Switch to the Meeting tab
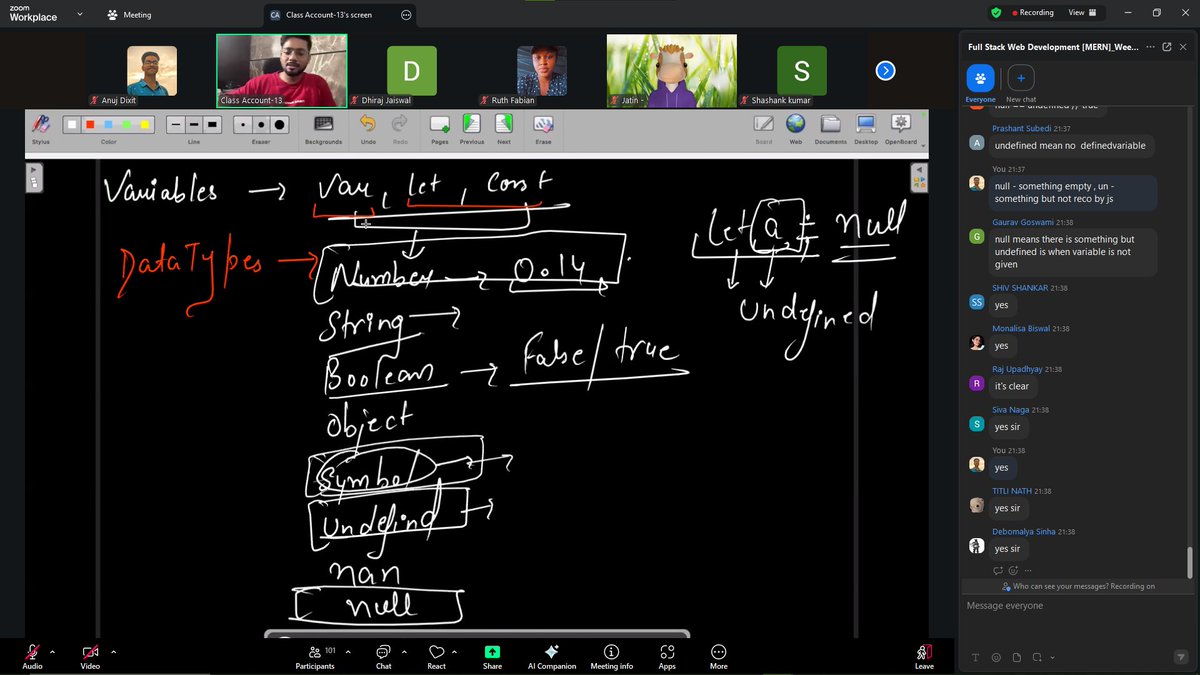Screen dimensions: 1200x675 pos(131,15)
